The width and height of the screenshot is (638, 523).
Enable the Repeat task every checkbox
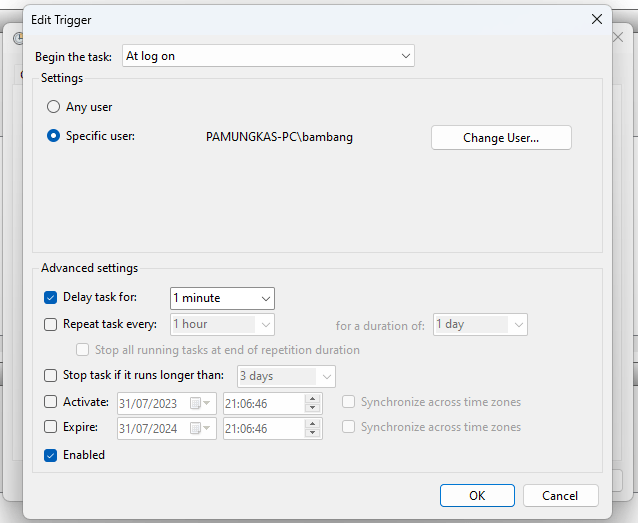pyautogui.click(x=51, y=324)
